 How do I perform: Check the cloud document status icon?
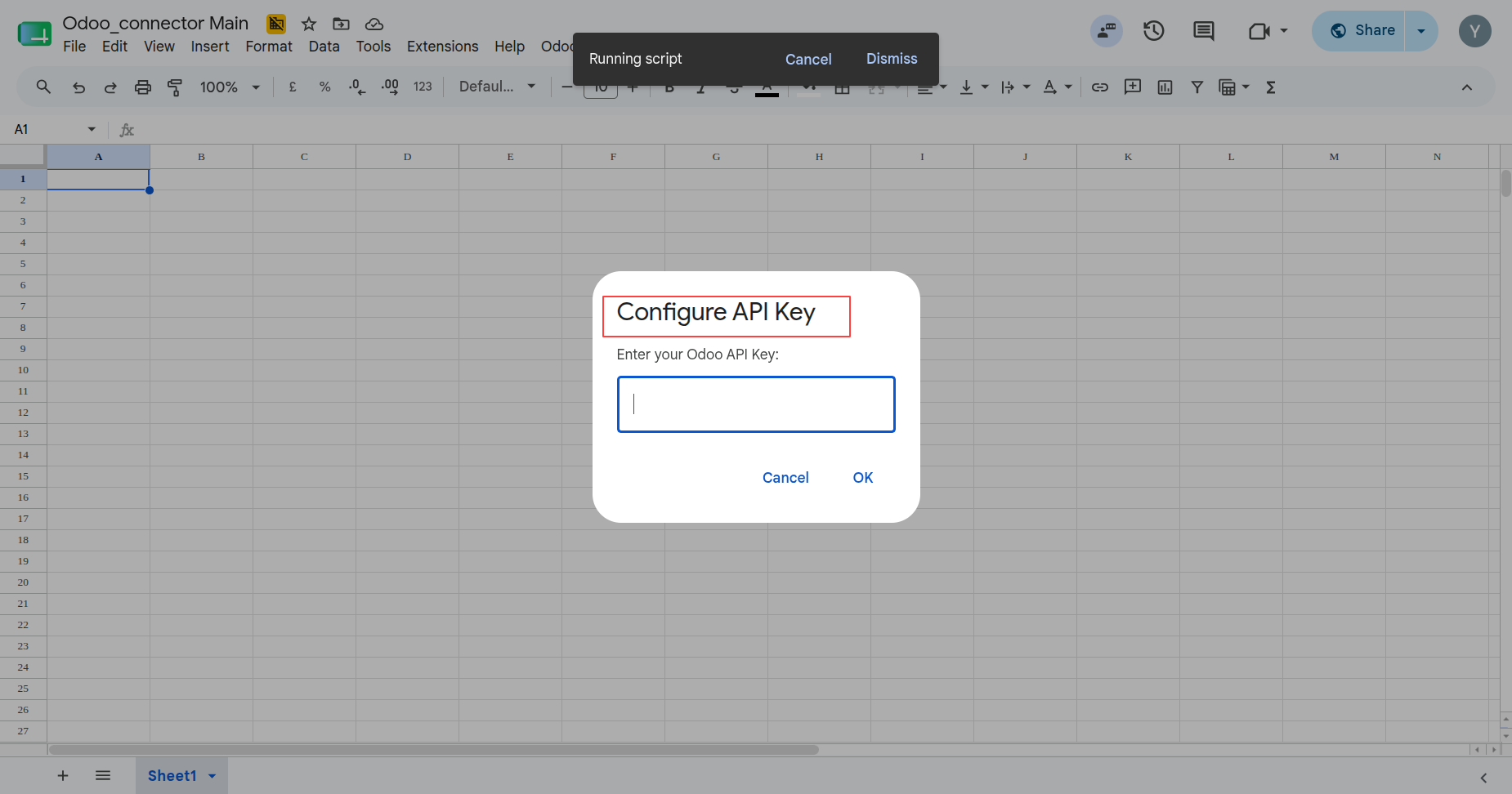[374, 24]
